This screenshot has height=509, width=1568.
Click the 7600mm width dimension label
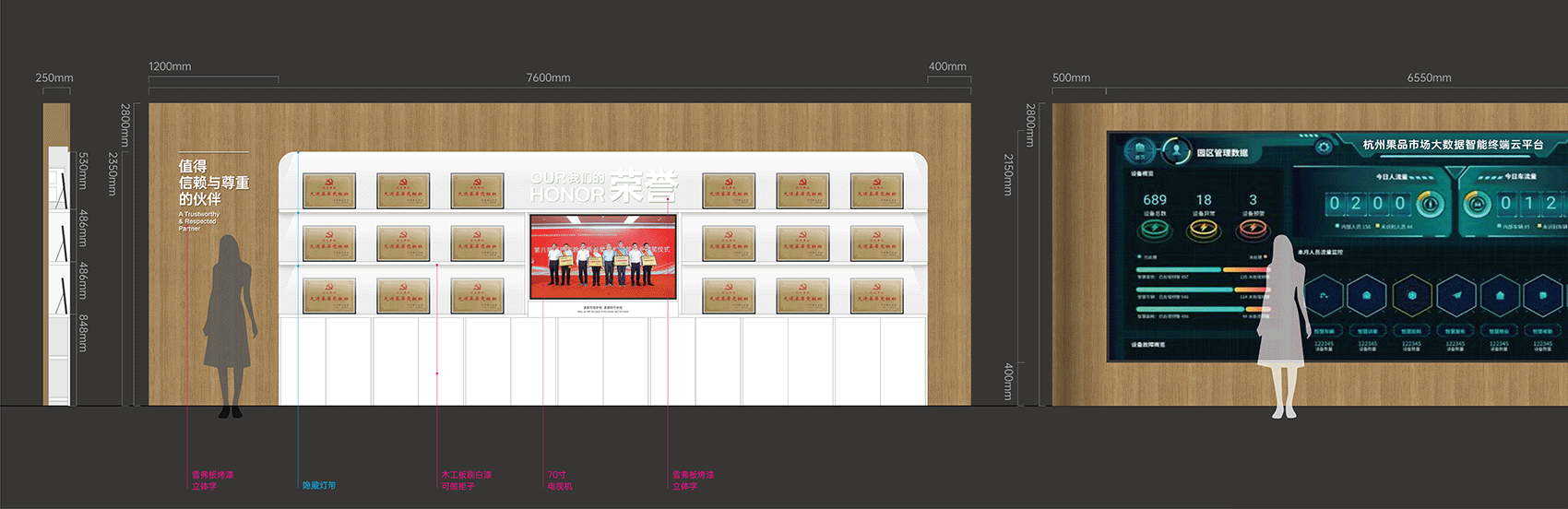coord(548,78)
